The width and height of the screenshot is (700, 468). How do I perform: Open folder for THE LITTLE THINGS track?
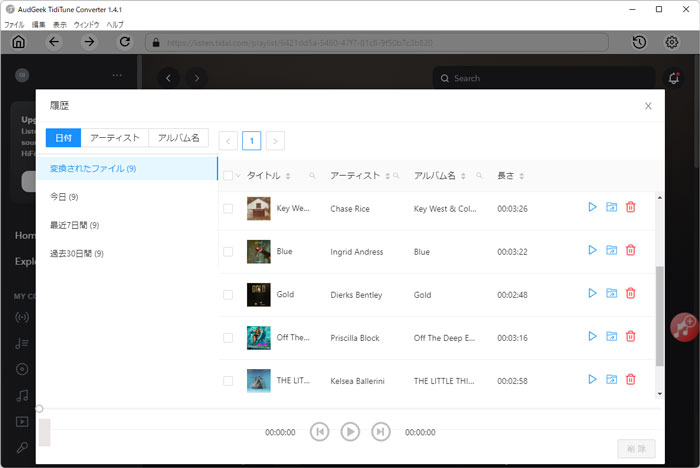coord(611,380)
